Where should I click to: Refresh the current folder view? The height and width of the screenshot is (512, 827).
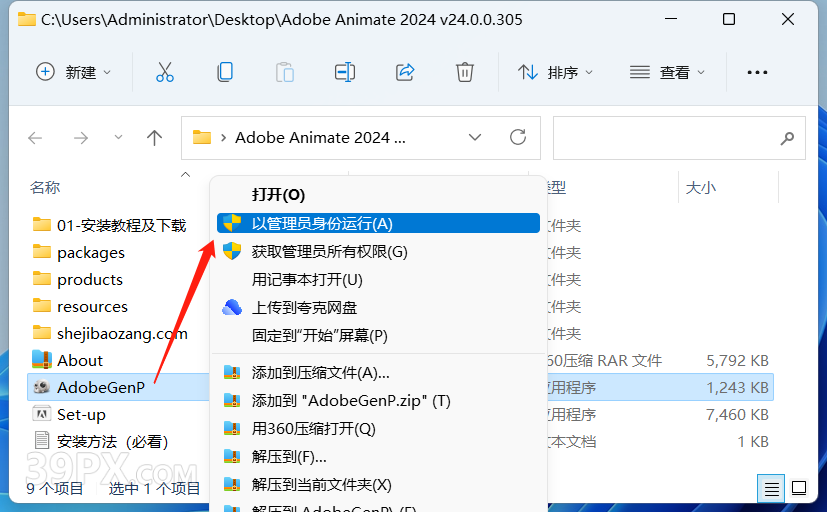pos(518,137)
